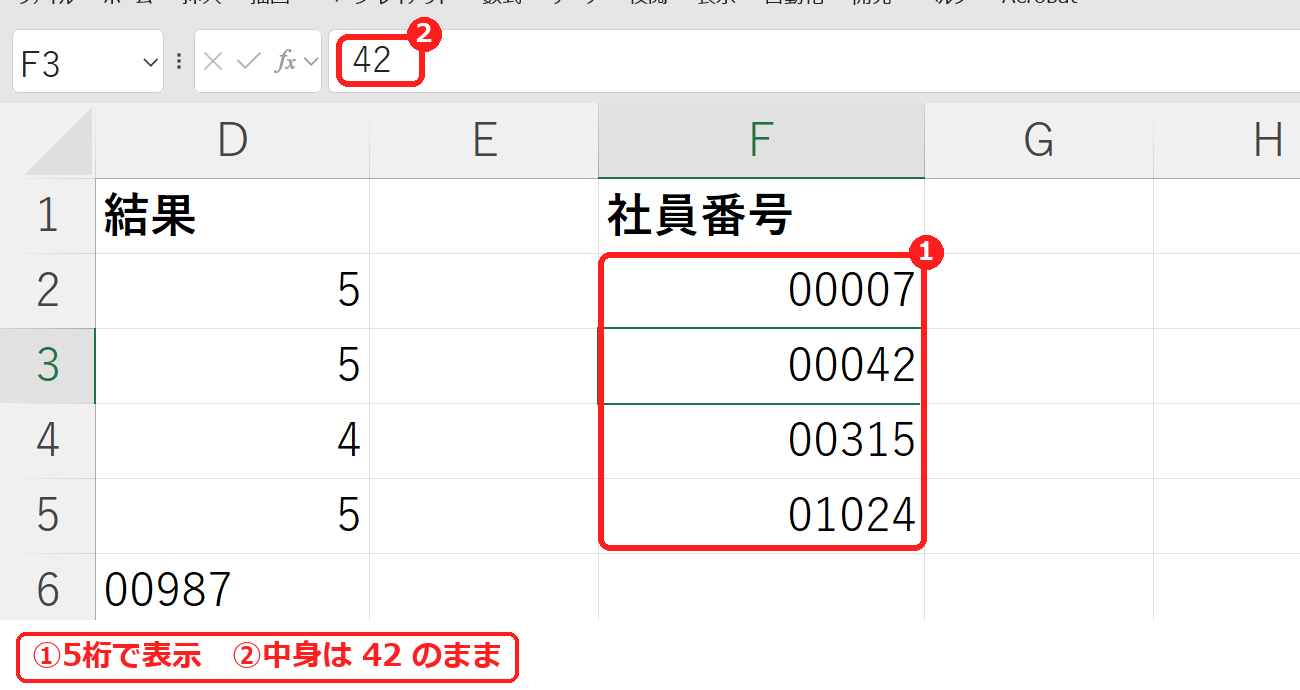Viewport: 1300px width, 690px height.
Task: Select row 1 header
Action: 47,216
